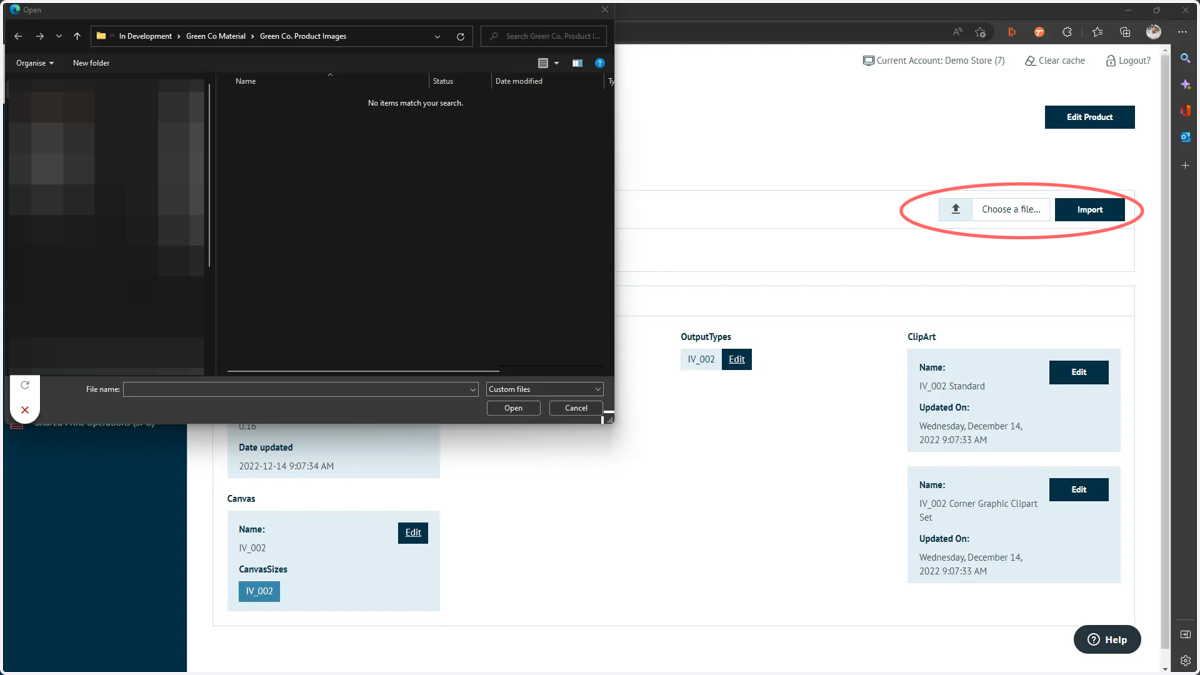This screenshot has width=1200, height=675.
Task: Open the sidebar settings gear icon
Action: pos(1186,660)
